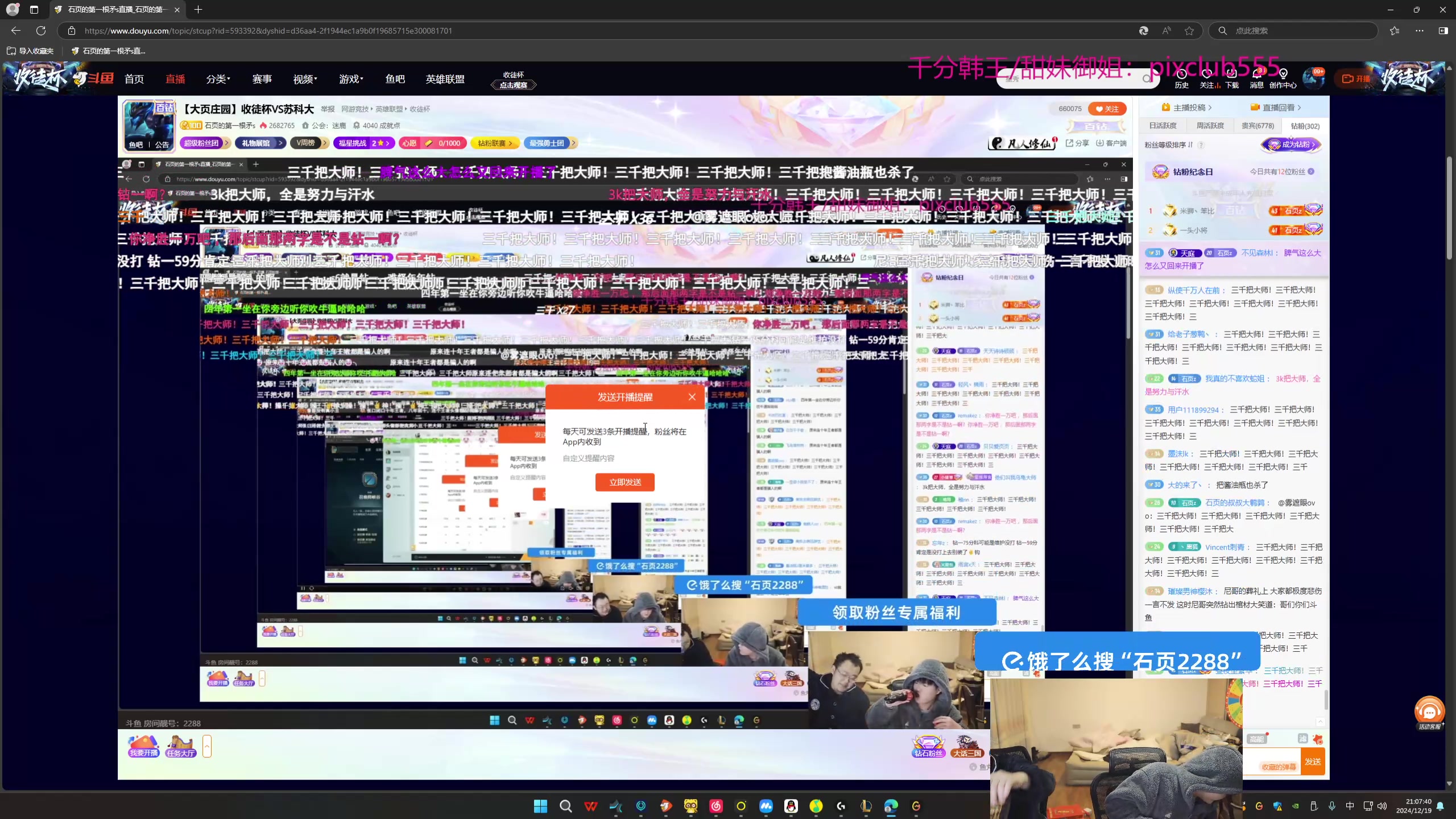Open the 消息 messages bell icon
The height and width of the screenshot is (819, 1456).
click(x=1256, y=78)
